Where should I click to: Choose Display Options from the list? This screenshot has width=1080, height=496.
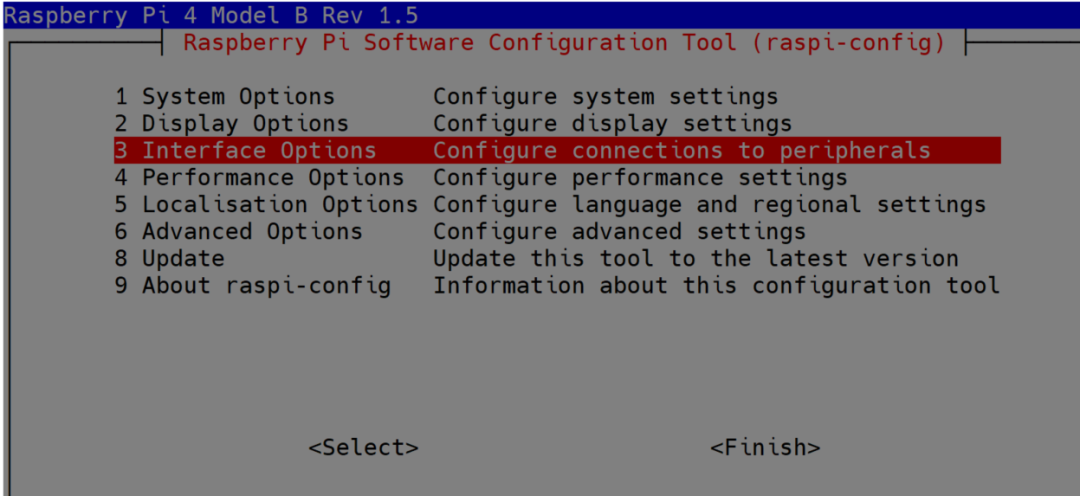click(x=231, y=124)
